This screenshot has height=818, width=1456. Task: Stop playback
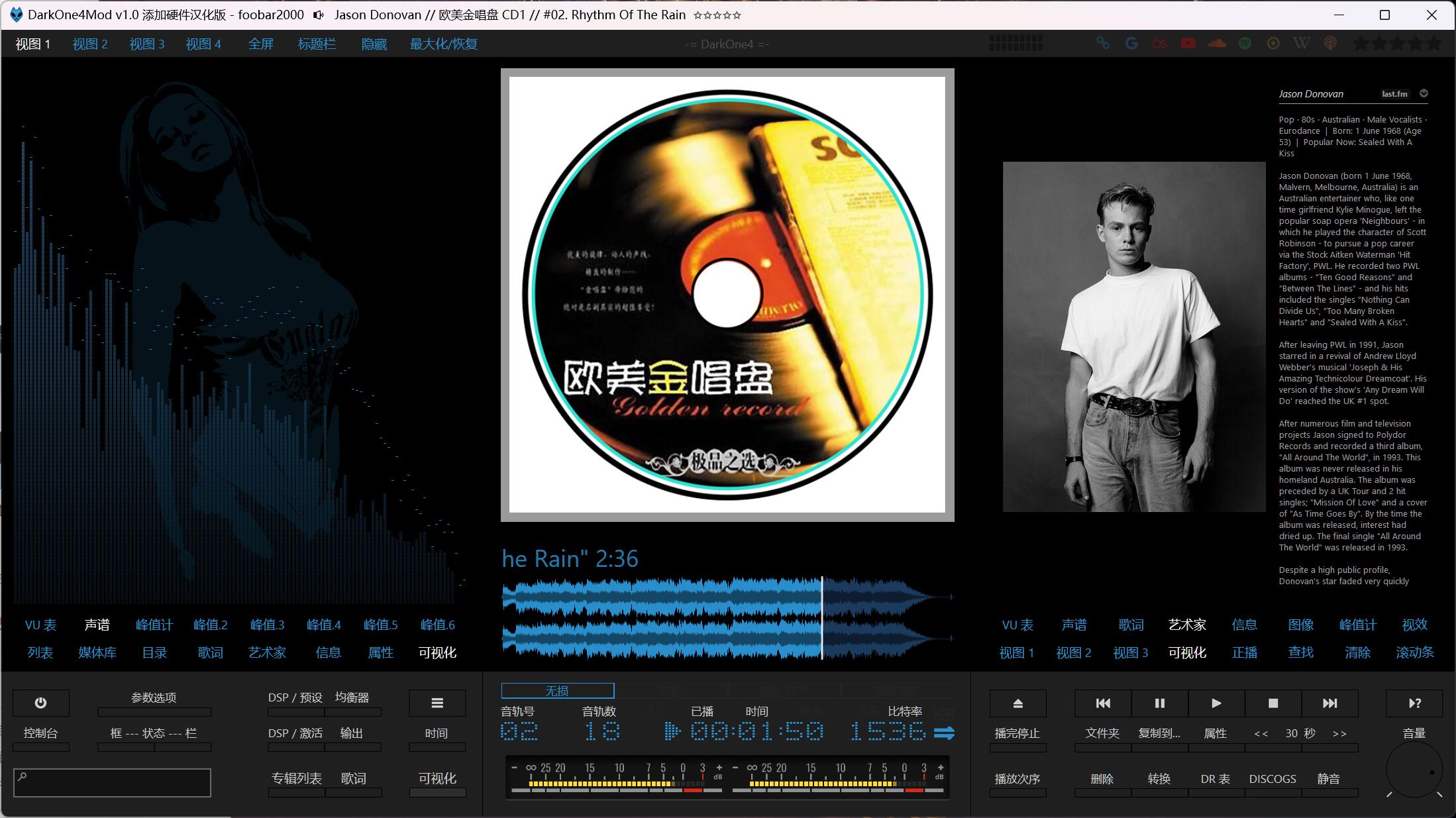(1273, 703)
